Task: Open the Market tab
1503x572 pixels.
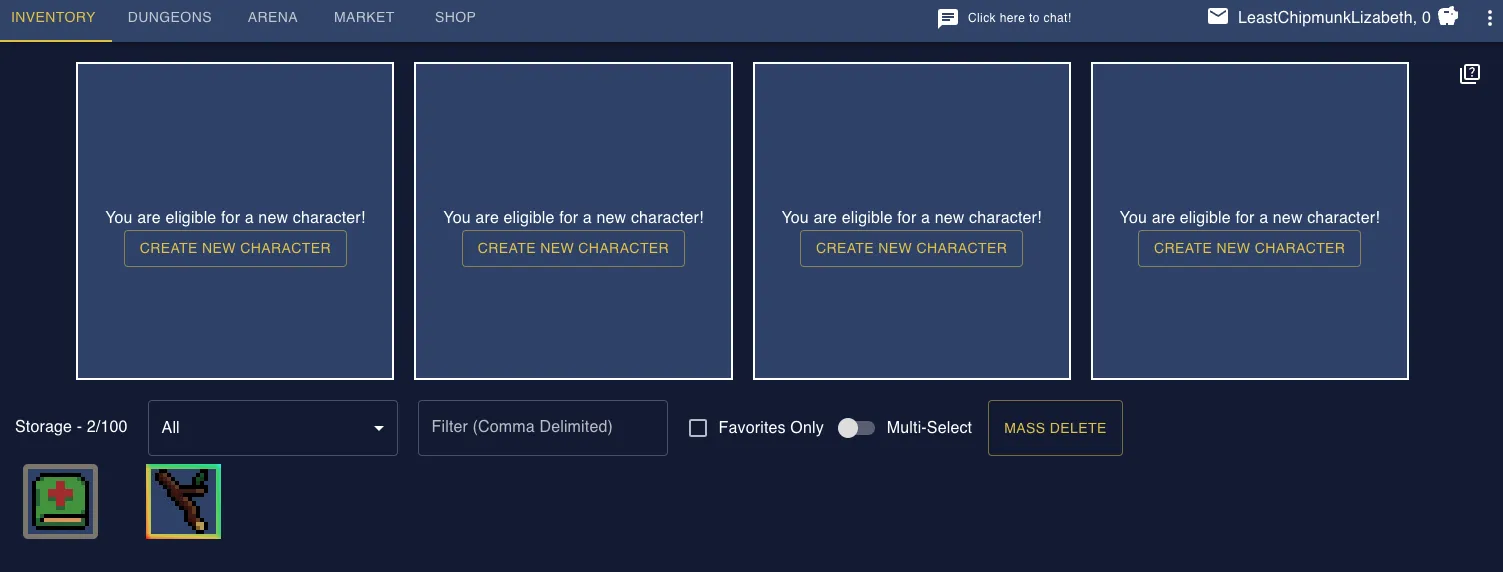Action: click(364, 18)
